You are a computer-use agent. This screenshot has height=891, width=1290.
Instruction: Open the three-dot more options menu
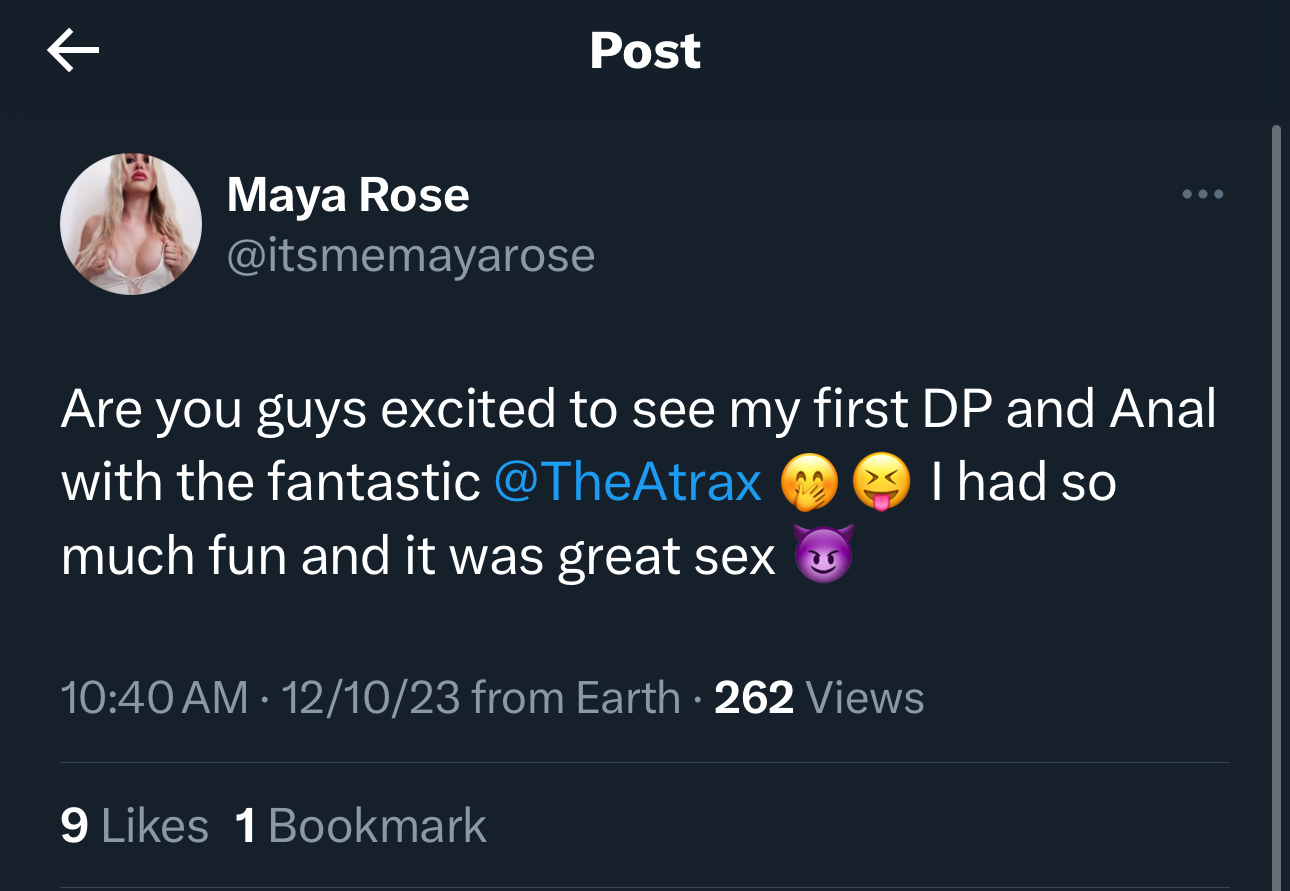pos(1203,194)
